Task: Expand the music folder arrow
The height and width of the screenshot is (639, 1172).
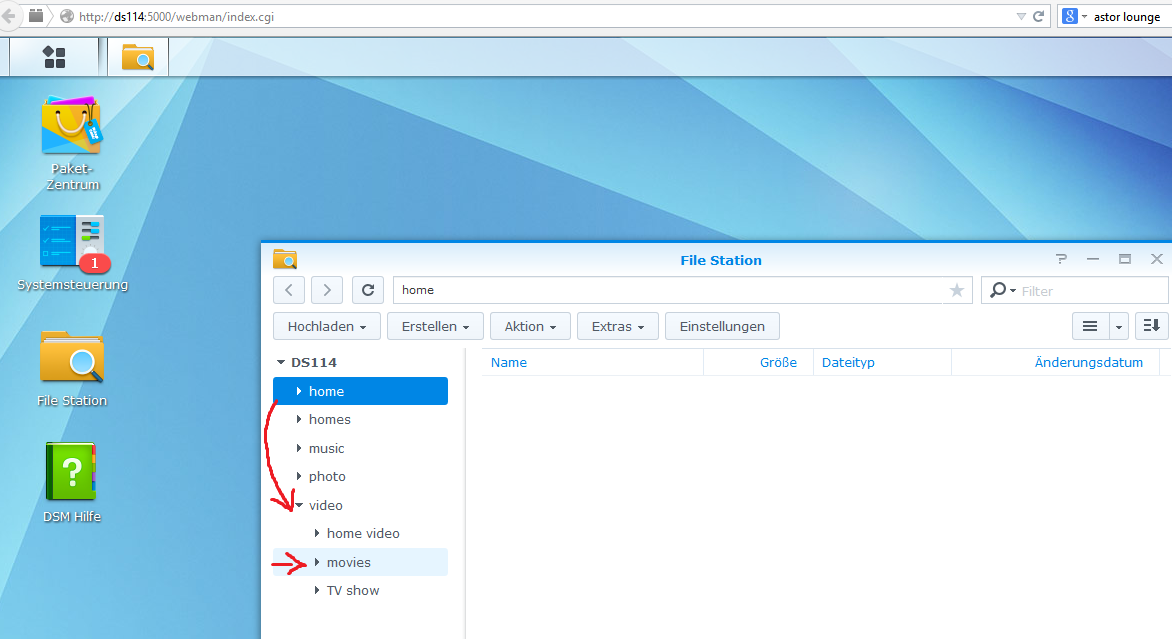Action: [299, 448]
